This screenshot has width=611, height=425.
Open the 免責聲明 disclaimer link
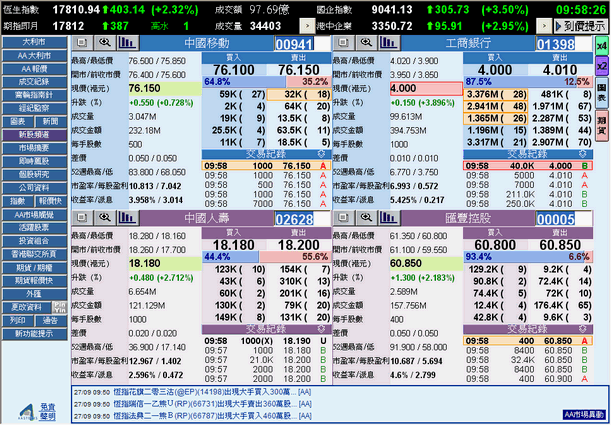point(47,412)
